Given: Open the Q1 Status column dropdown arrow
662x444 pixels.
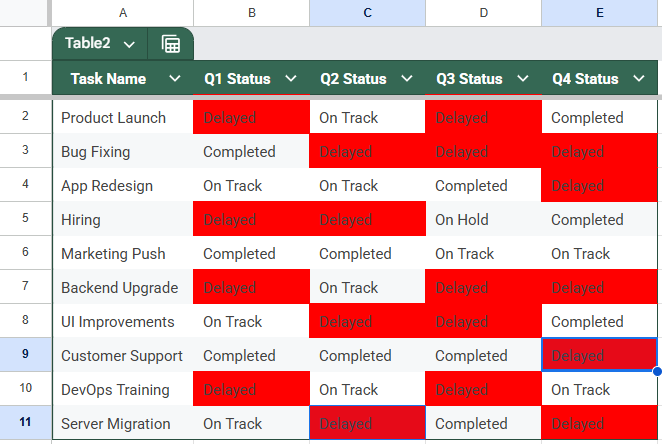Looking at the screenshot, I should (290, 78).
